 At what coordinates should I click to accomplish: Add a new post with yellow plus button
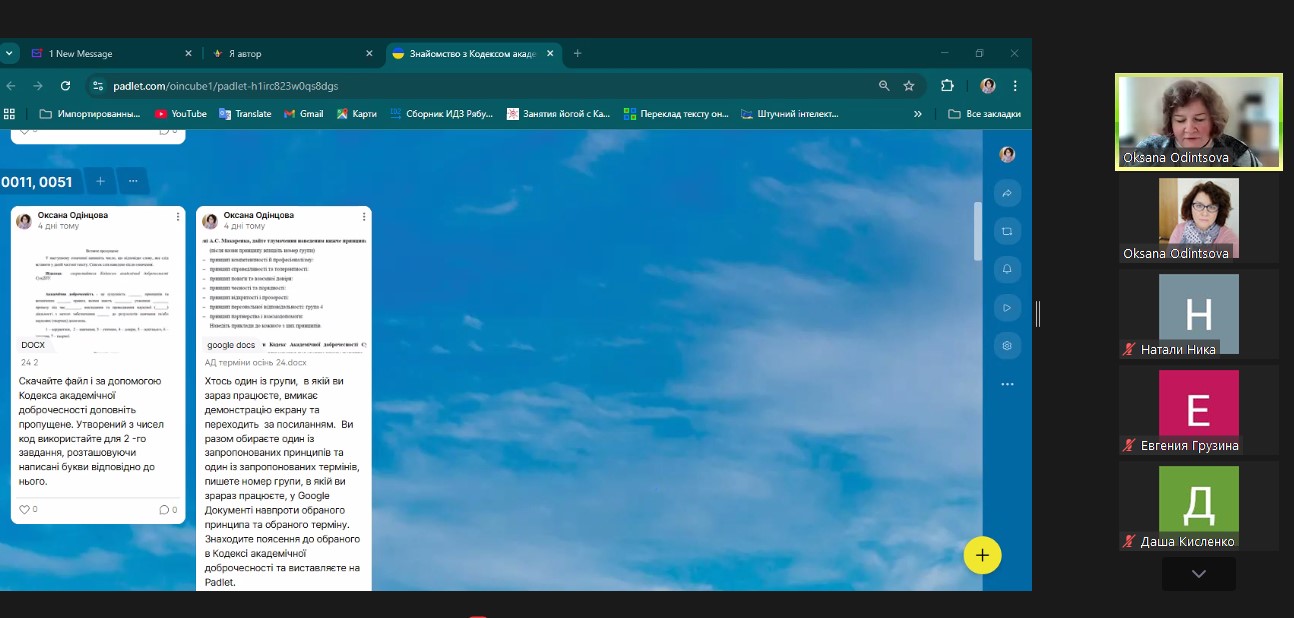(x=982, y=555)
